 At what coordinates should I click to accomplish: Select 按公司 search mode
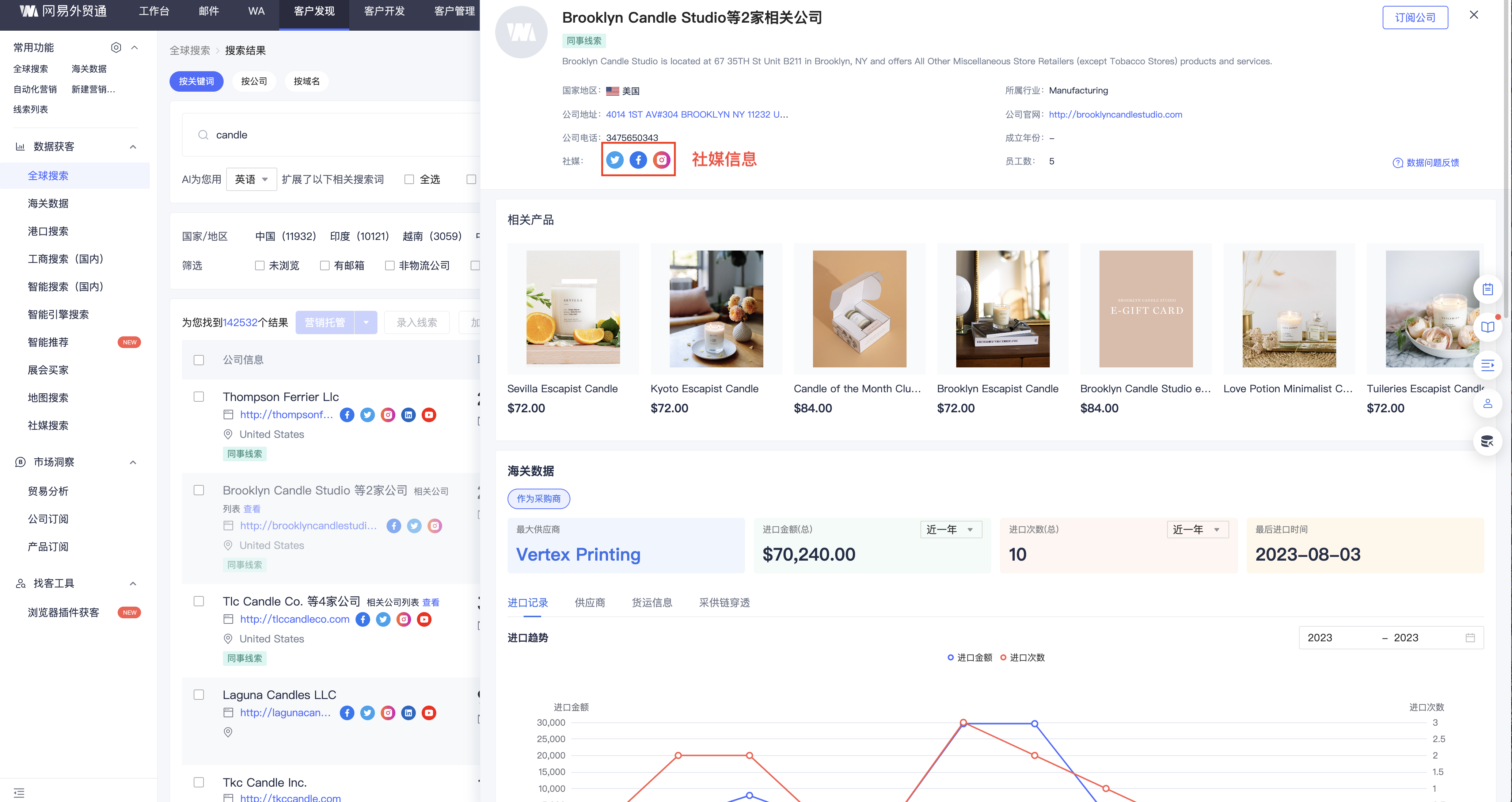coord(254,81)
